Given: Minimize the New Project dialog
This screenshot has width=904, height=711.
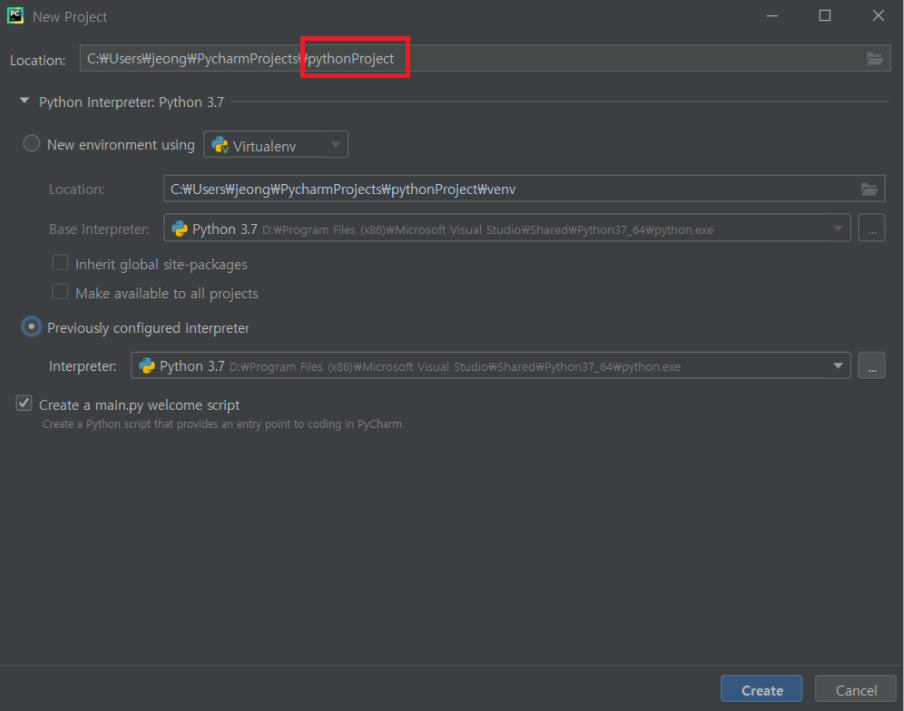Looking at the screenshot, I should point(772,16).
